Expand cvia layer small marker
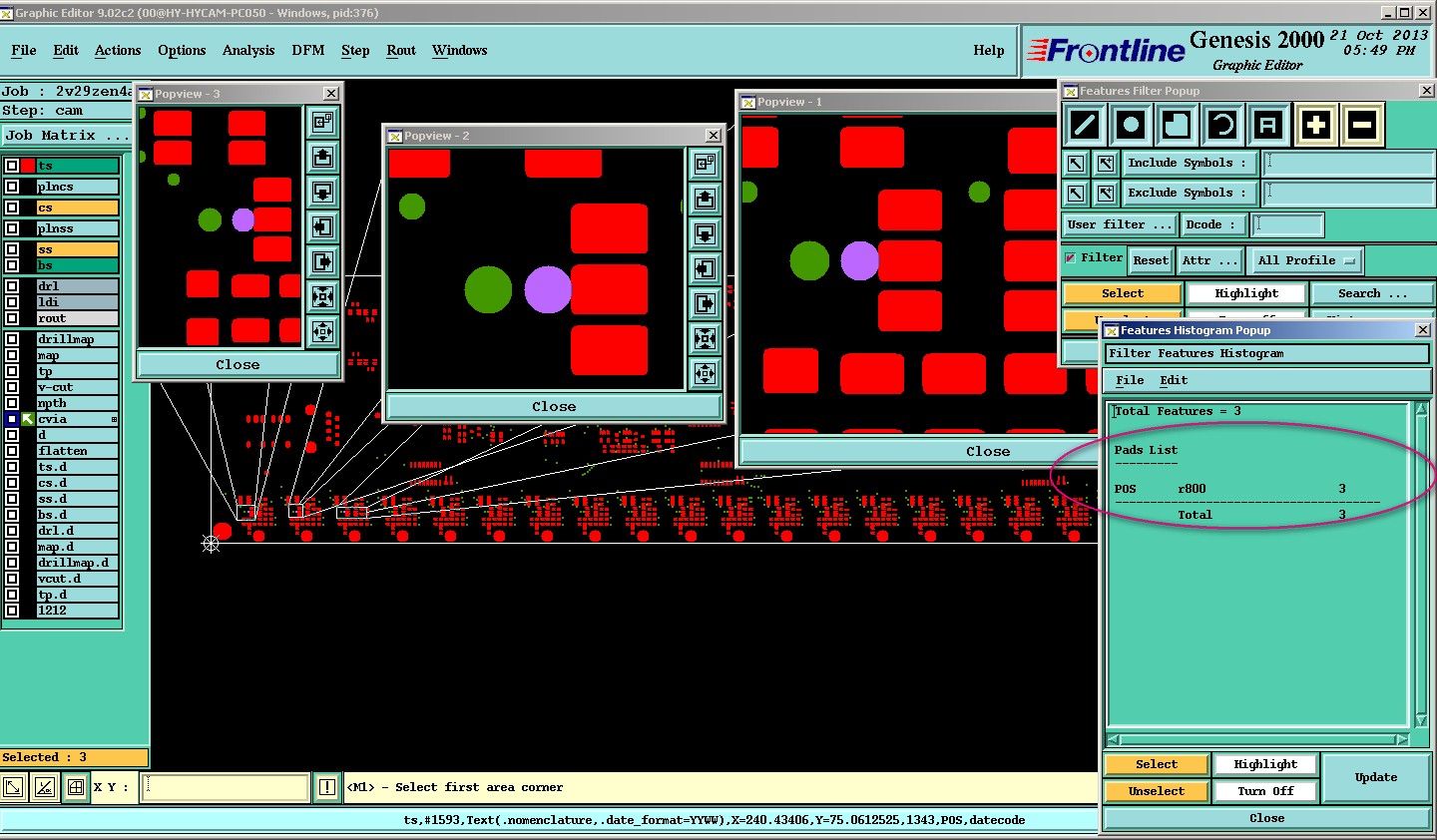Image resolution: width=1437 pixels, height=840 pixels. point(114,419)
